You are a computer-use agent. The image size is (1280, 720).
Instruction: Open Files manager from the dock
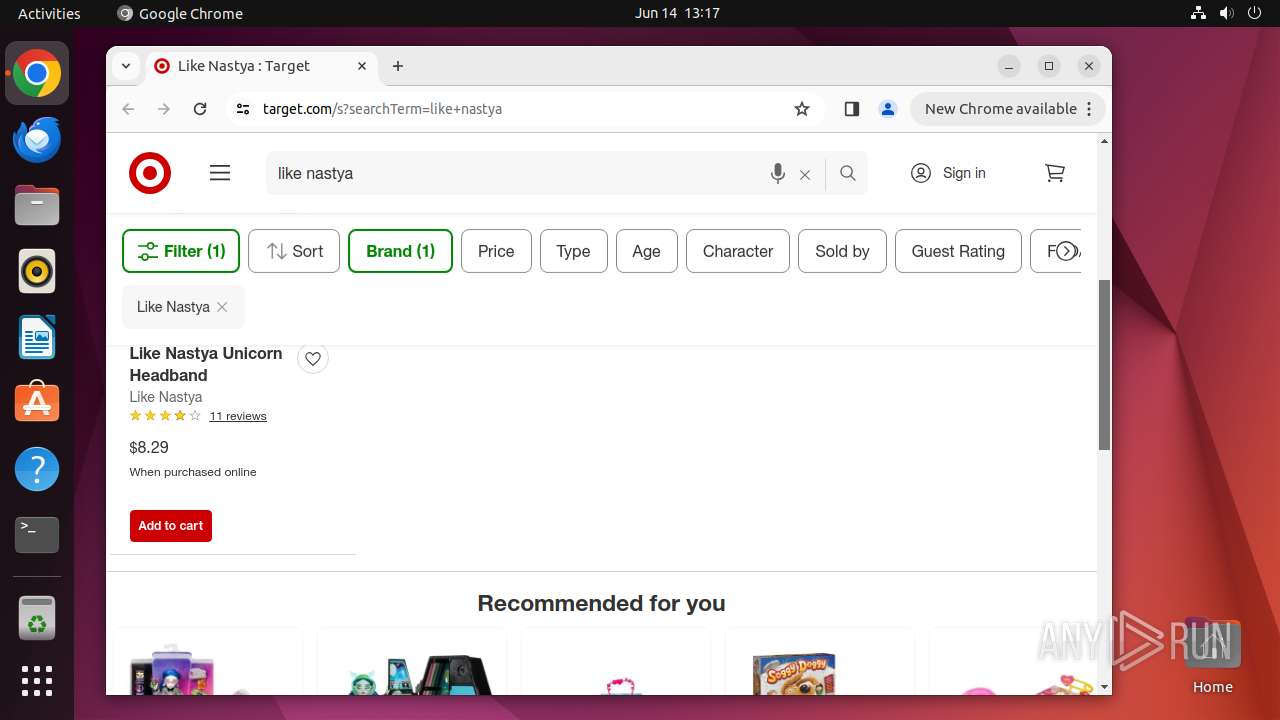click(x=37, y=206)
